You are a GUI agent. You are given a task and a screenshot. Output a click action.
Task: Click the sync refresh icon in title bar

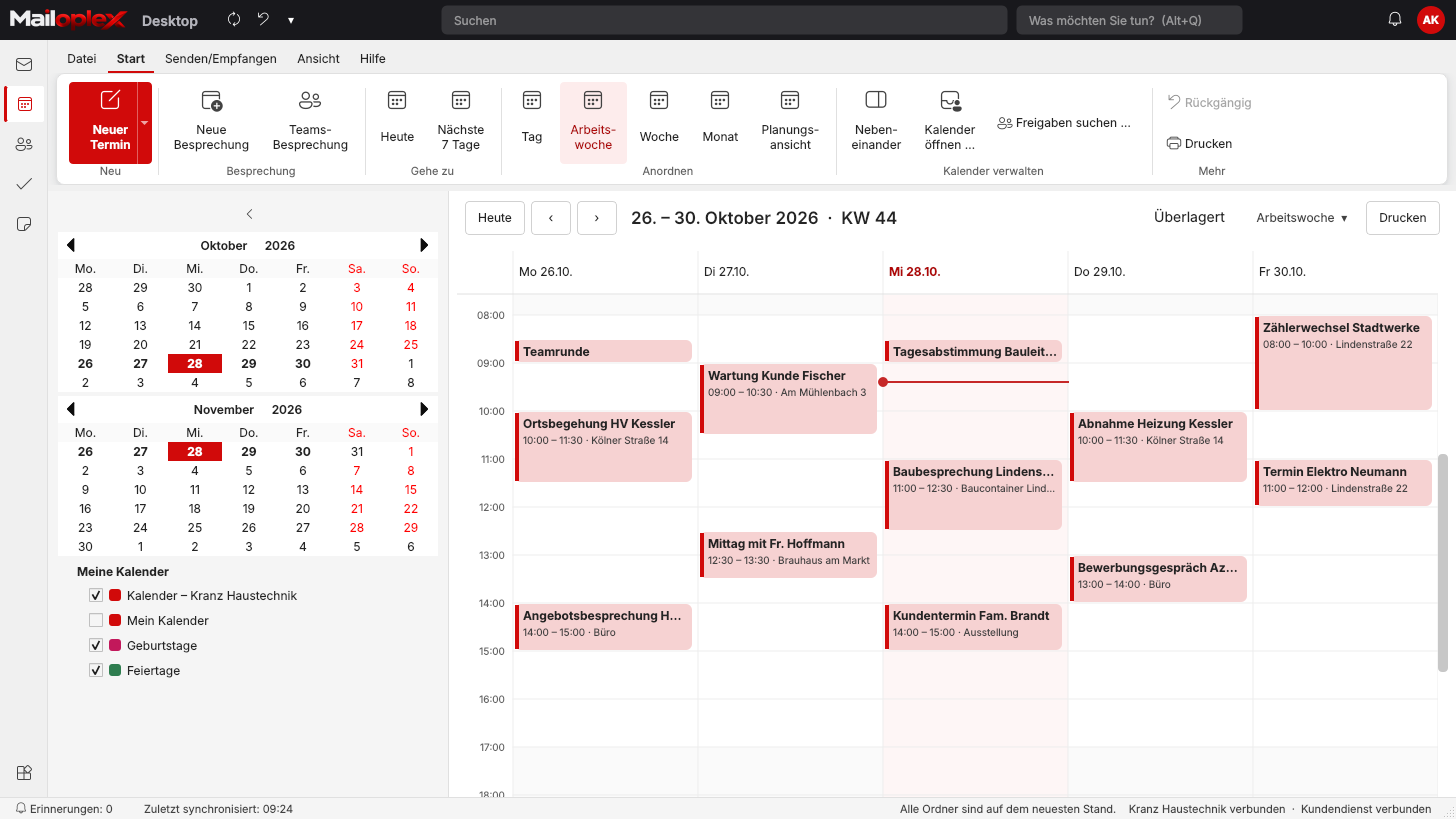click(x=234, y=20)
